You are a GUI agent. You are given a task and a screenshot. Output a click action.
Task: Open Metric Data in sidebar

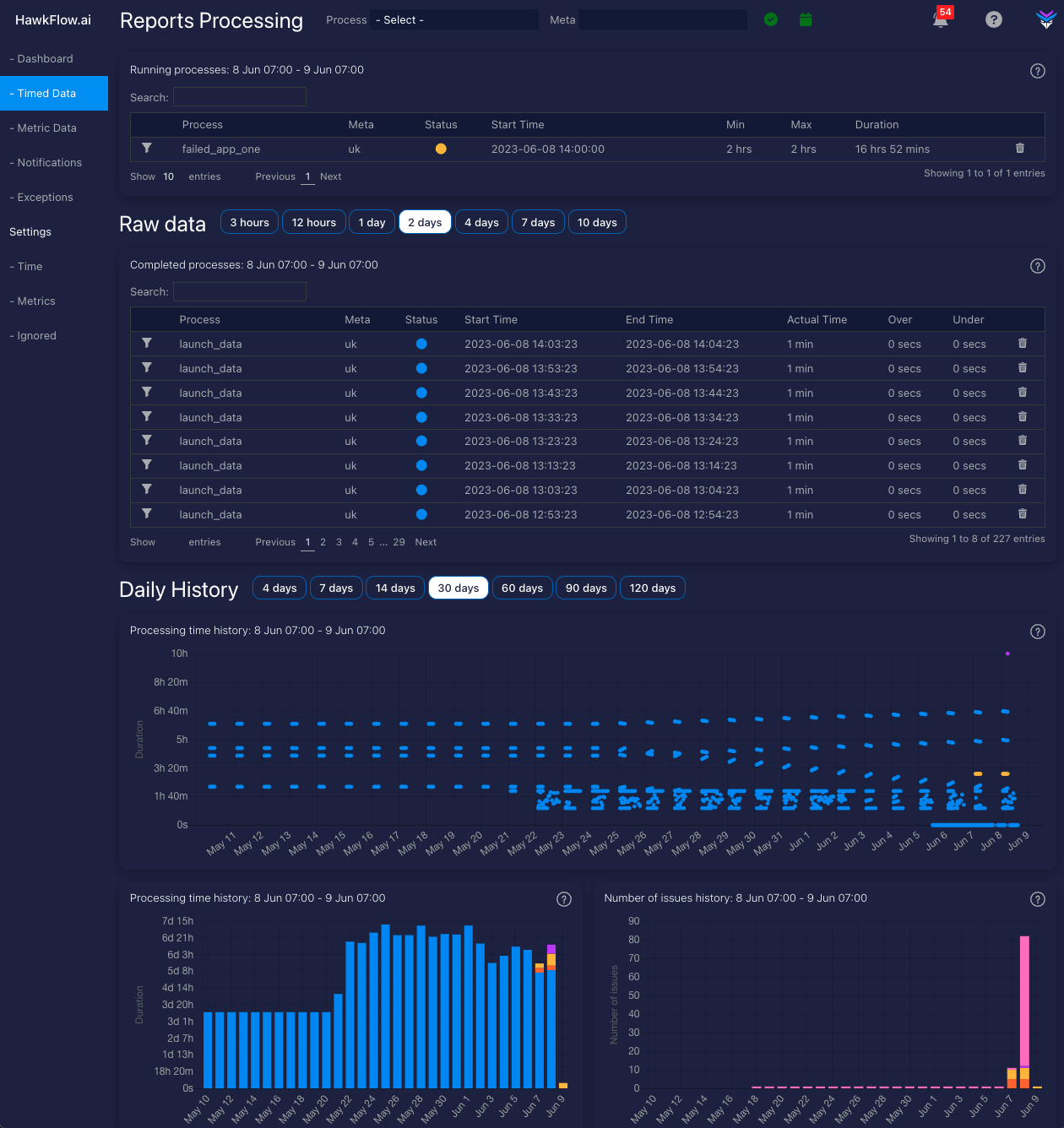pyautogui.click(x=46, y=127)
